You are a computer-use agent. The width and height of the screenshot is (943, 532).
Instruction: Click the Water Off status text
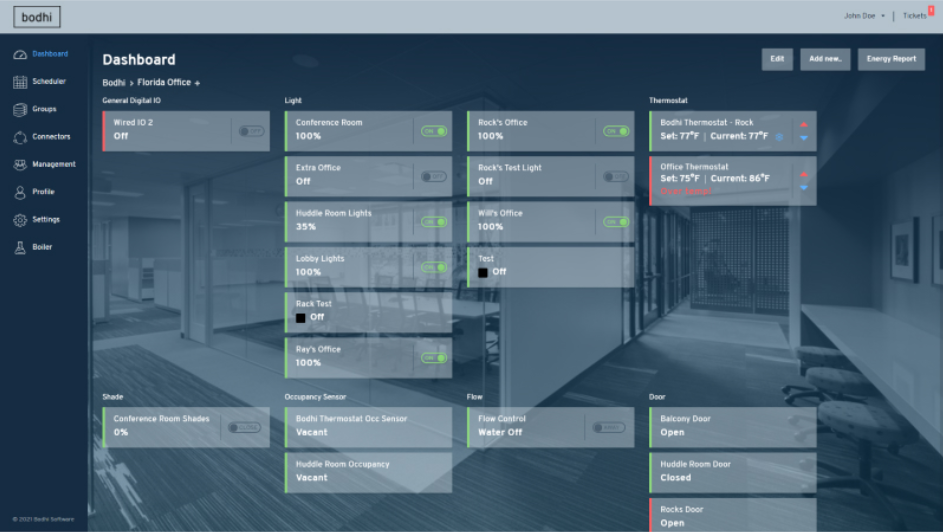[500, 433]
